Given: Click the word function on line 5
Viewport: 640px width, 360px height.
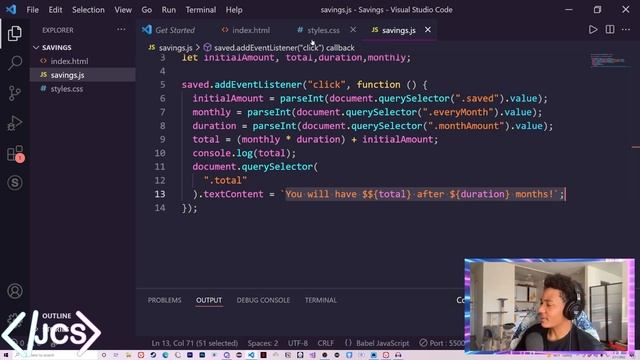Looking at the screenshot, I should 378,84.
